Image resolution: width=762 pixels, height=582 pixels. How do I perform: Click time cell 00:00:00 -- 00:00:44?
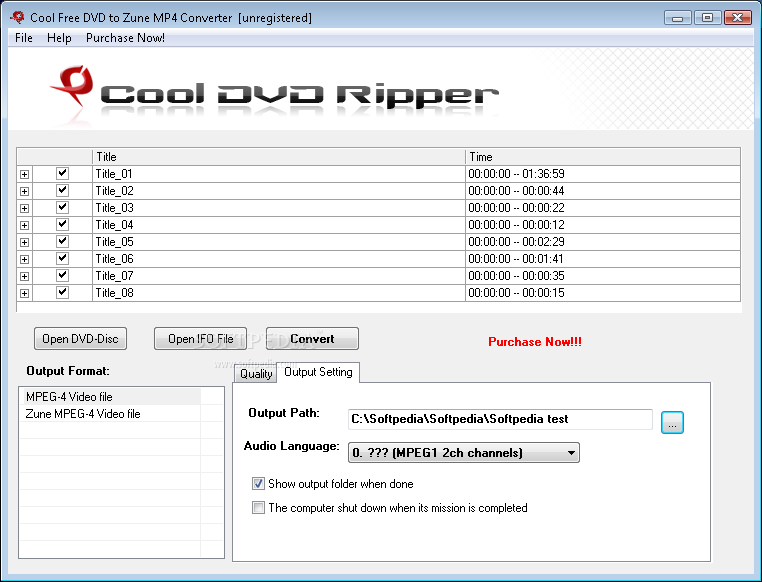[603, 191]
